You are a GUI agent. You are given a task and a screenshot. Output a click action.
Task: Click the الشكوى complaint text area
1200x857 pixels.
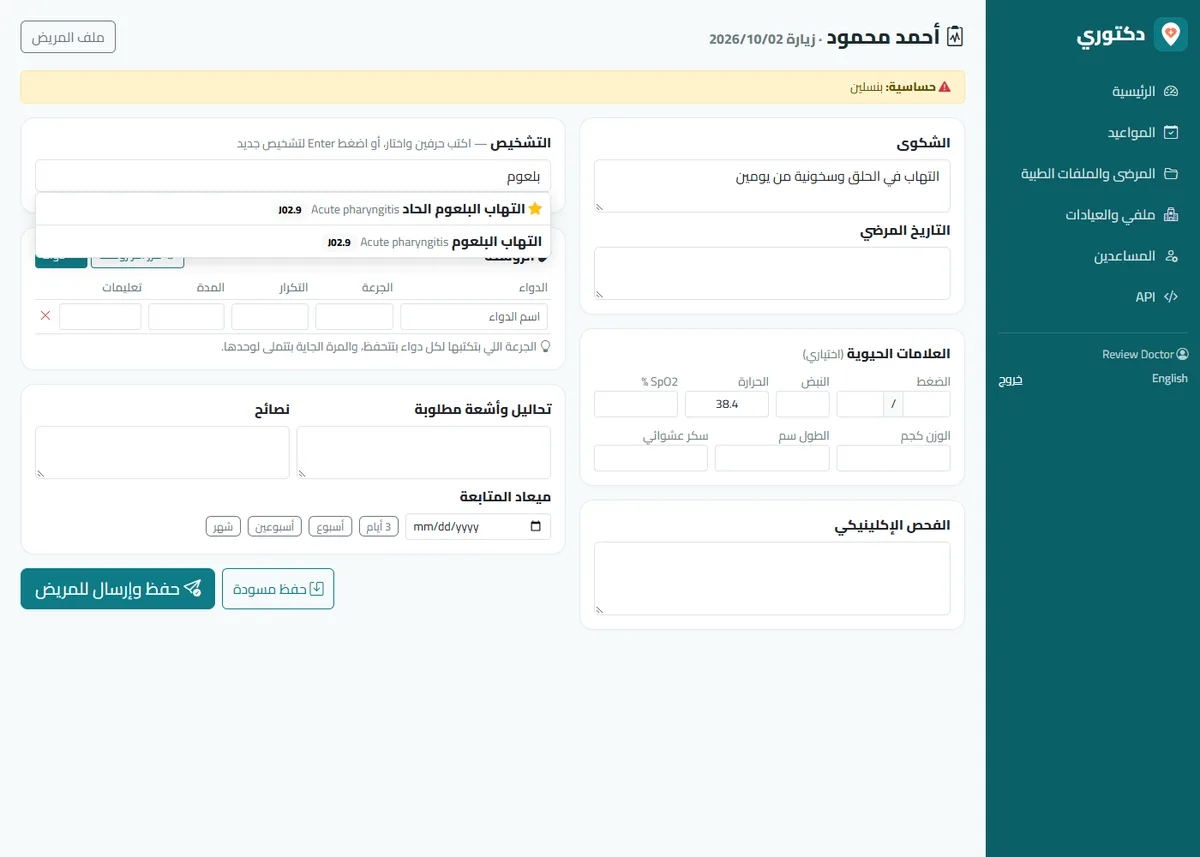coord(772,186)
